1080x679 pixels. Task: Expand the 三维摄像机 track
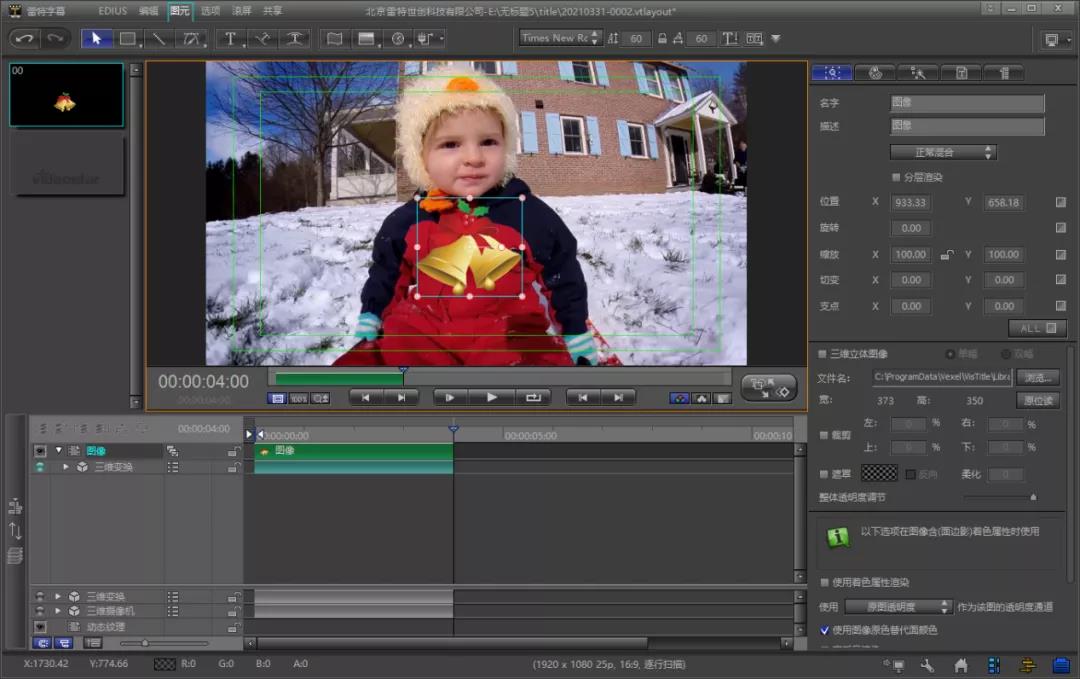tap(58, 611)
